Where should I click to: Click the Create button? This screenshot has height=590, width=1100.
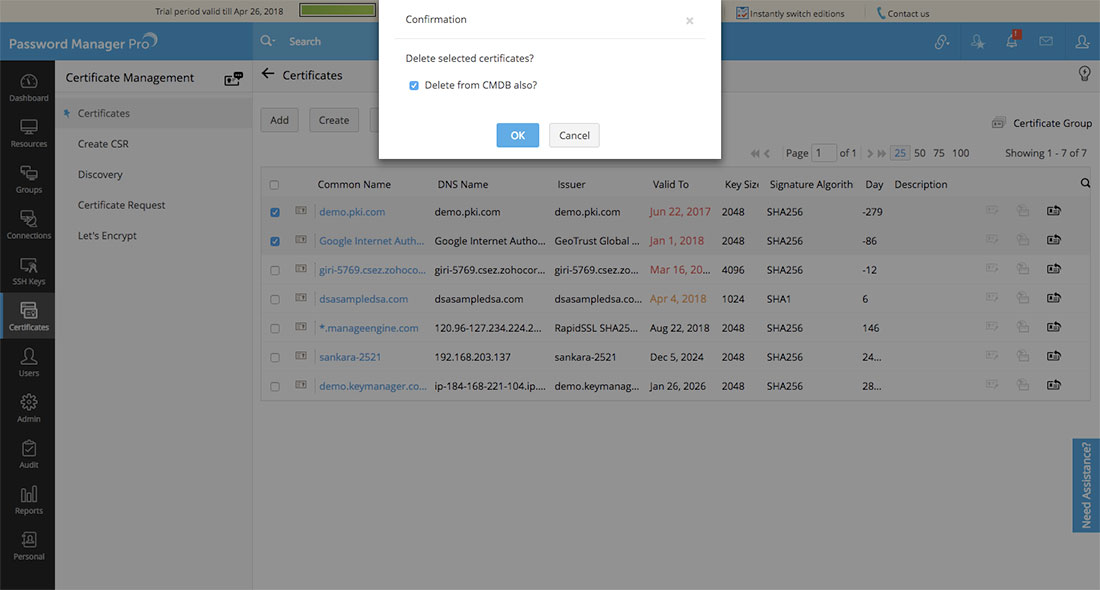coord(334,120)
